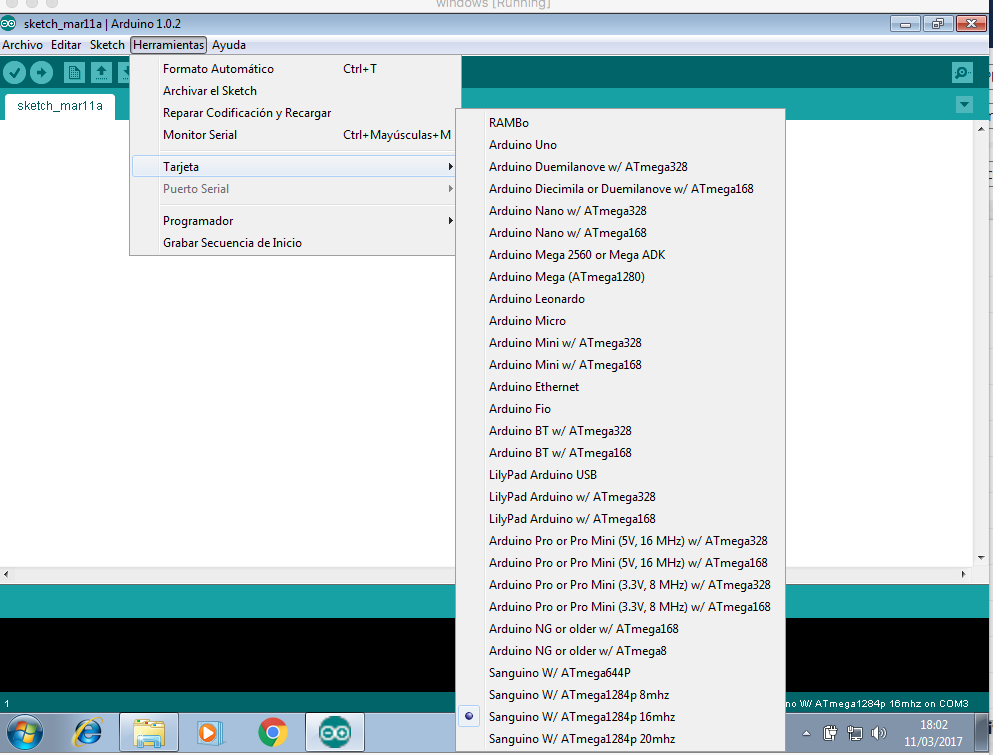Select Arduino Mega (ATmega1280)
Viewport: 993px width, 755px height.
[x=621, y=277]
